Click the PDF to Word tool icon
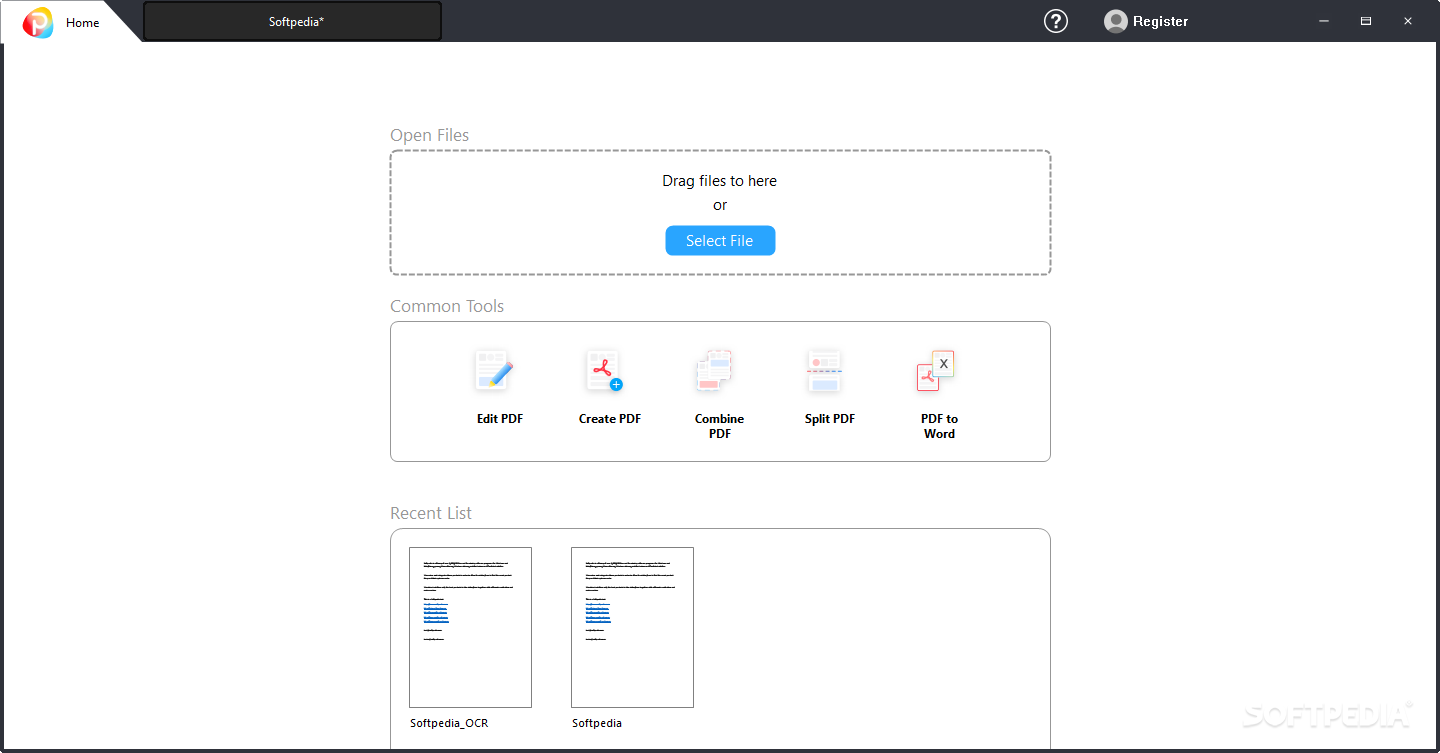 935,370
